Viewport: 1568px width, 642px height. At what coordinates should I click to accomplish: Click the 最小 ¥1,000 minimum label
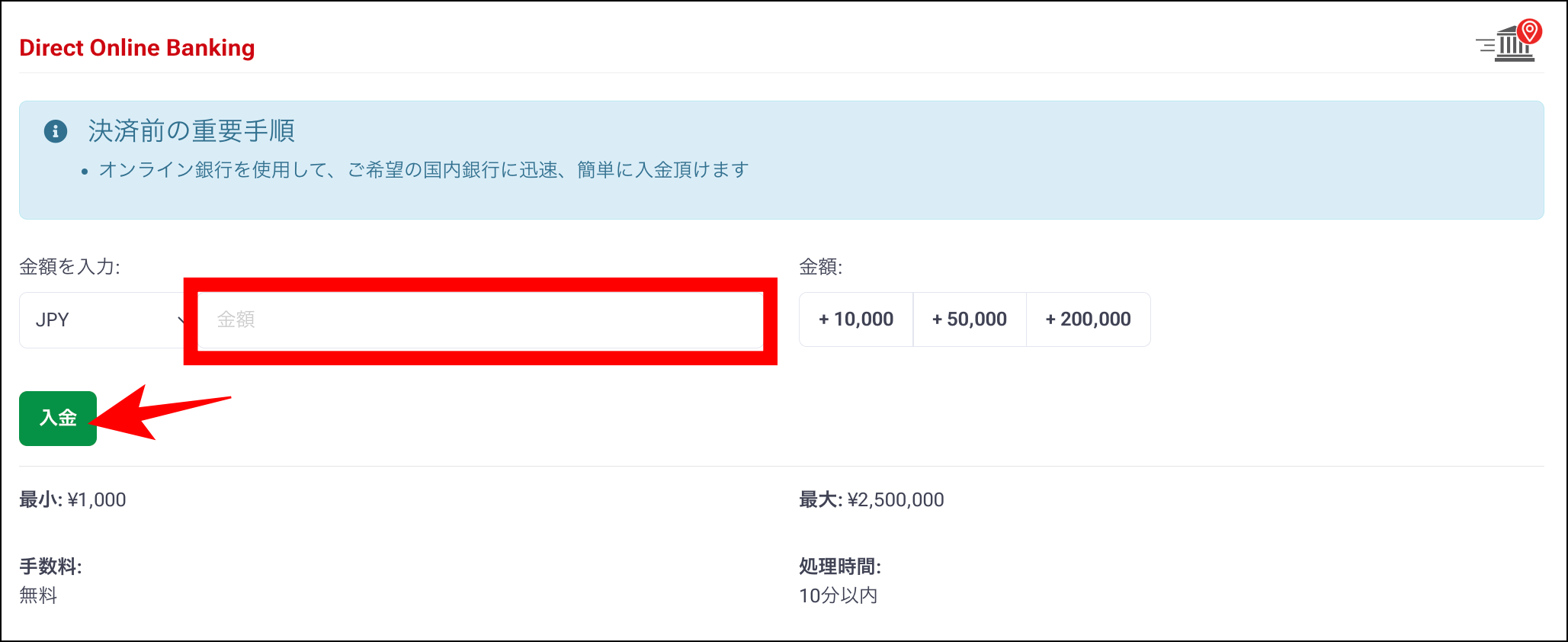[x=72, y=499]
